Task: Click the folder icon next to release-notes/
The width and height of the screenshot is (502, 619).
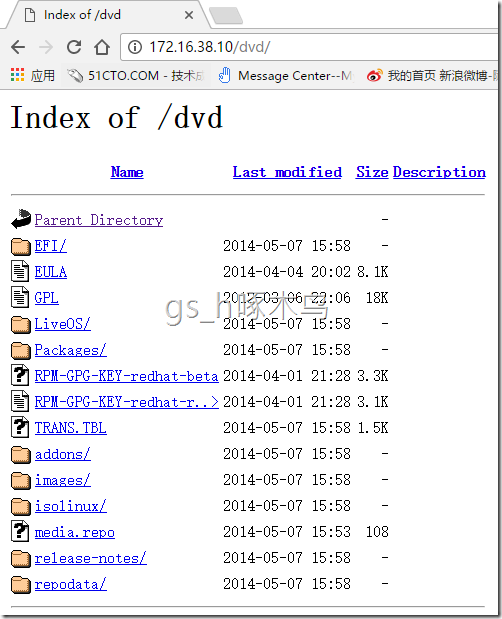Action: tap(21, 559)
